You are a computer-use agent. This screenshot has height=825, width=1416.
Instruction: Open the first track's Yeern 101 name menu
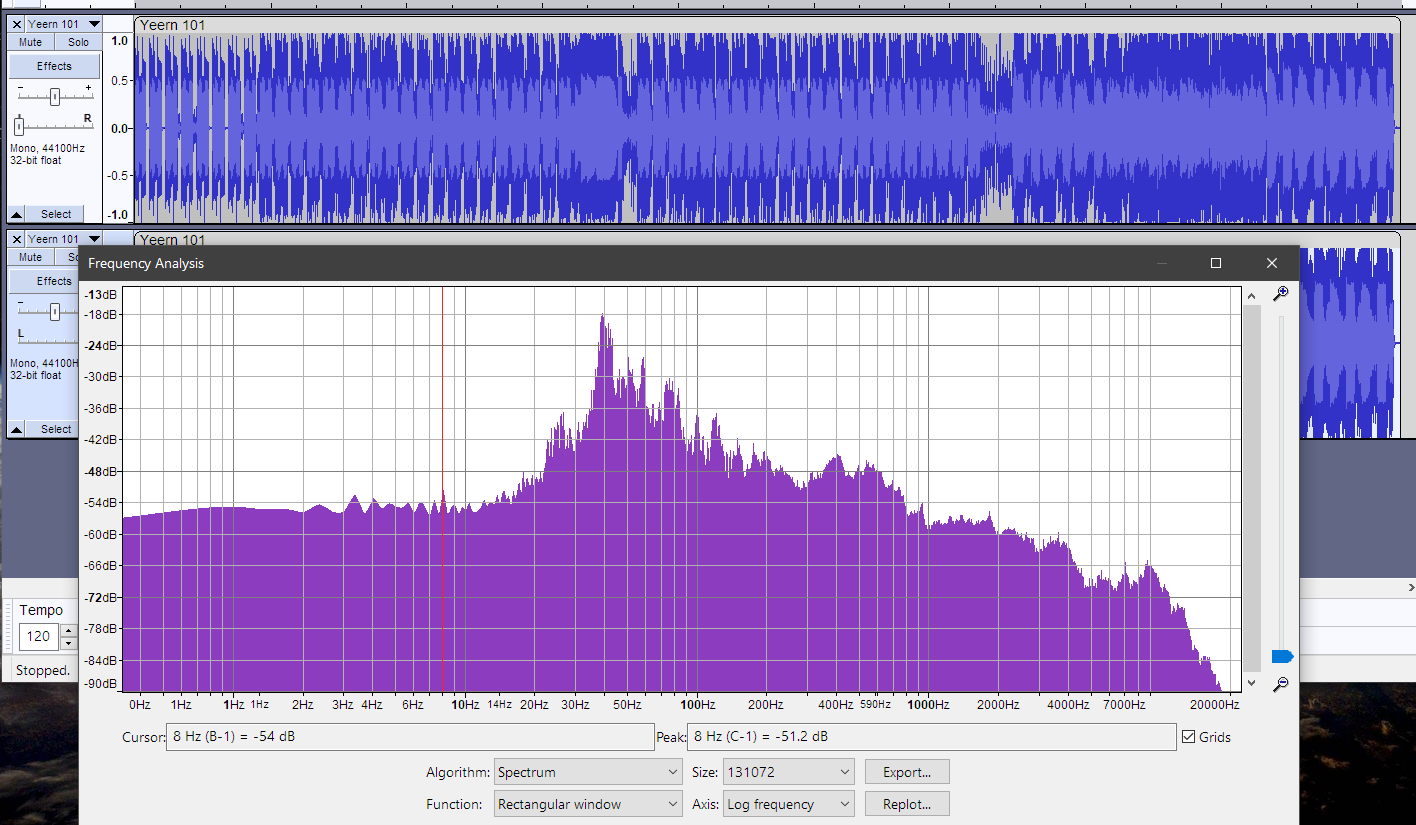(x=65, y=24)
